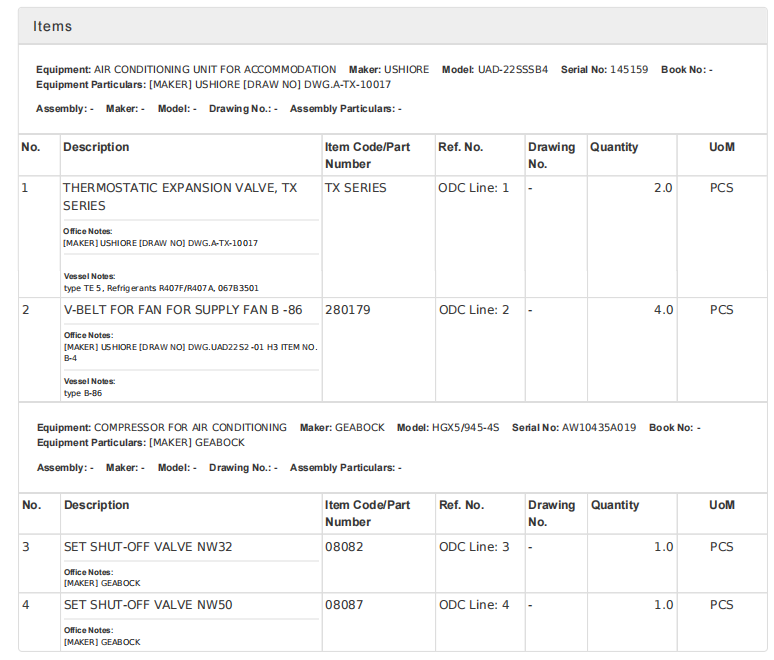Click the V-BELT FOR FAN item description
Screen dimensions: 774x660
tap(182, 310)
